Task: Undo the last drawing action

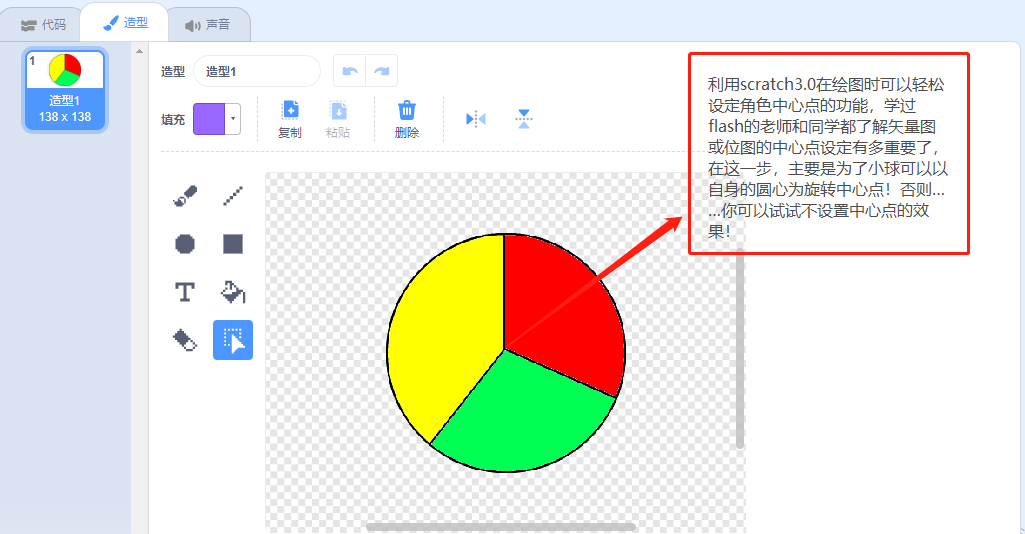Action: coord(350,71)
